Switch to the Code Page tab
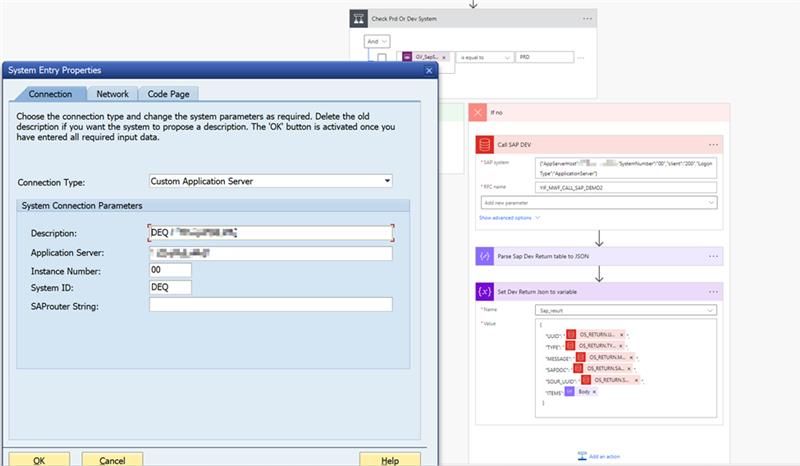Screen dimensions: 800x466 [x=168, y=94]
